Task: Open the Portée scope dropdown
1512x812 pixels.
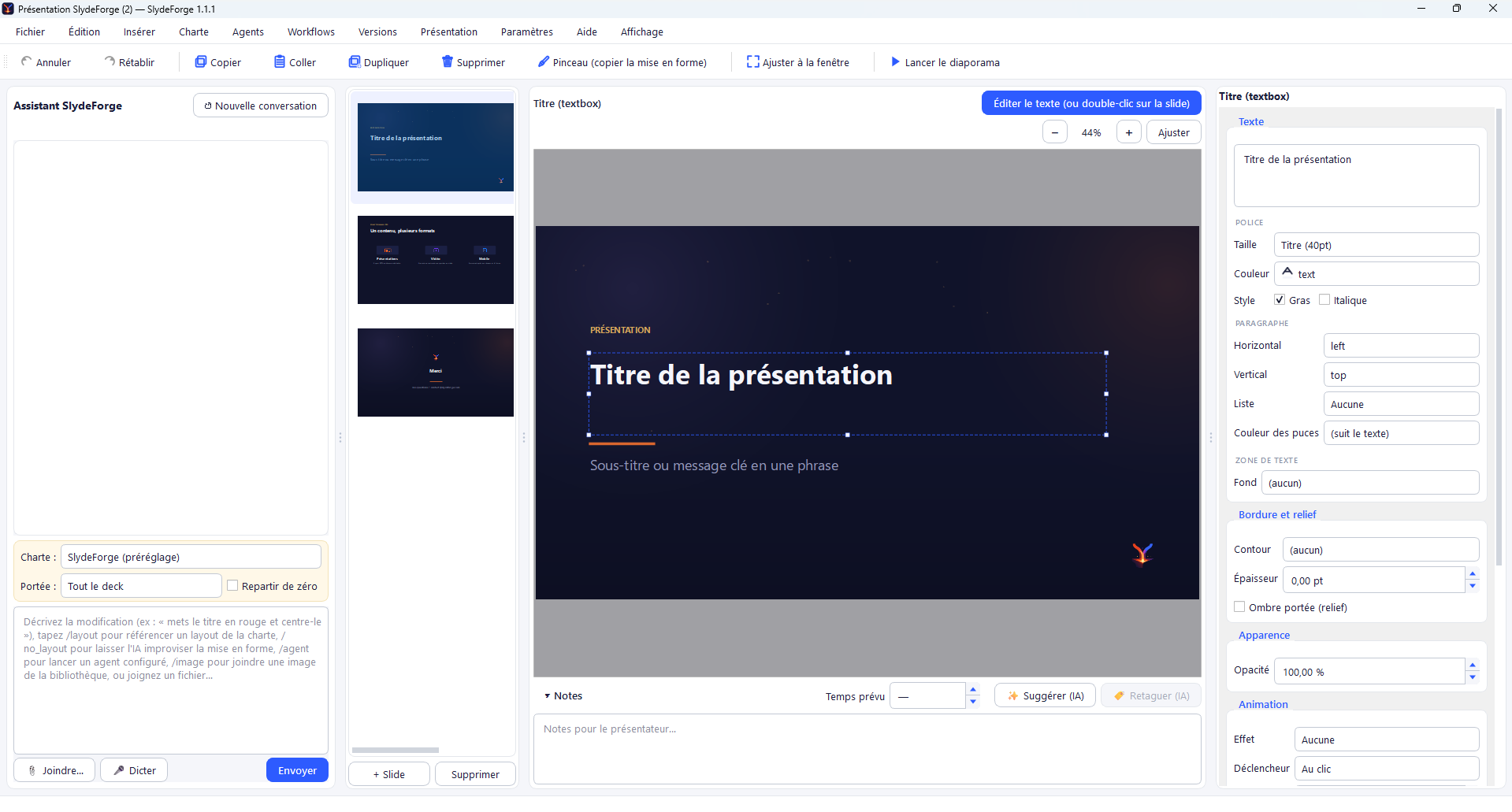Action: (x=141, y=586)
